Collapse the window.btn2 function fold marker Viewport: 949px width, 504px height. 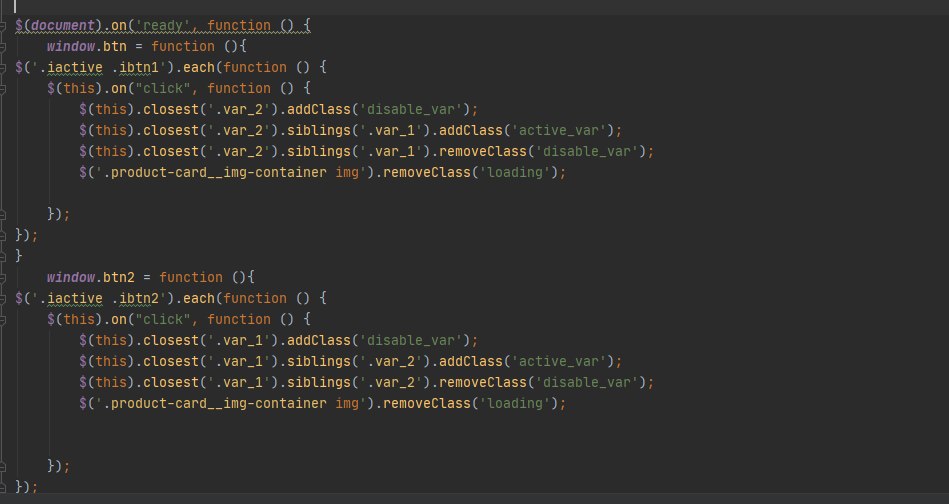click(x=2, y=278)
